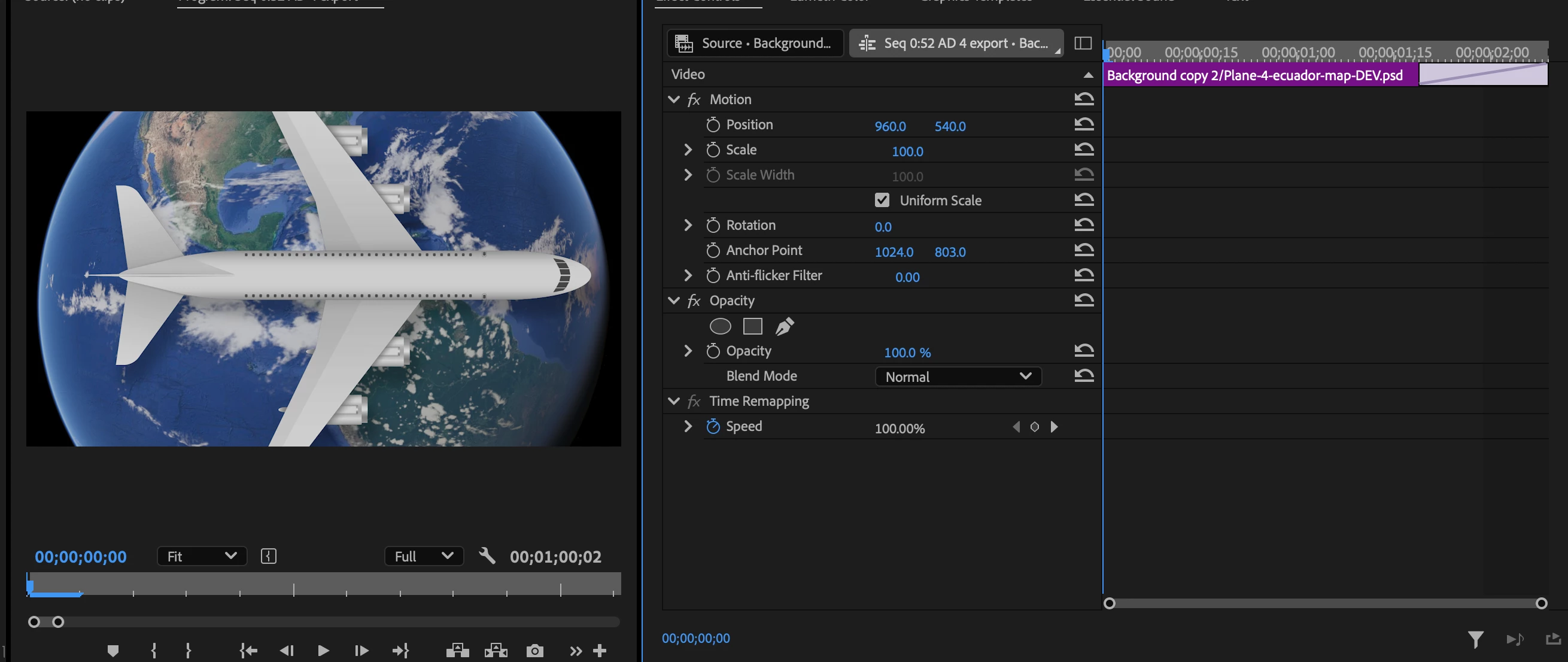Image resolution: width=1568 pixels, height=662 pixels.
Task: Click the Opacity 100.0 % value
Action: pos(907,352)
